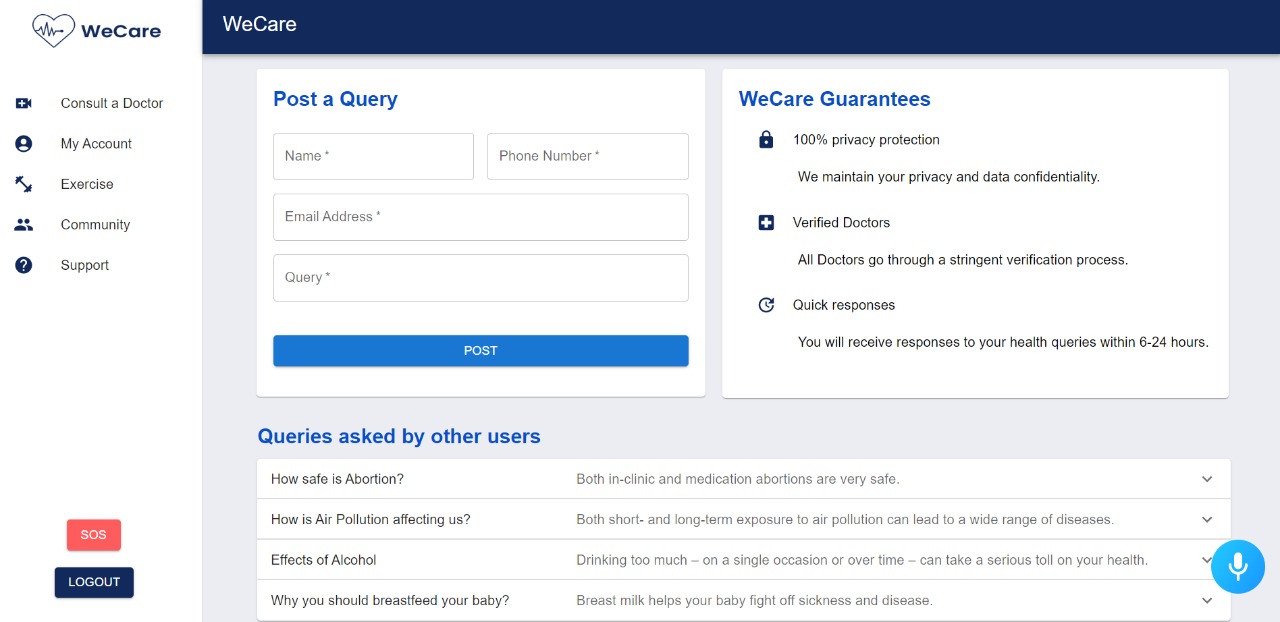This screenshot has width=1280, height=622.
Task: Click the WeCare heart logo in sidebar
Action: (53, 30)
